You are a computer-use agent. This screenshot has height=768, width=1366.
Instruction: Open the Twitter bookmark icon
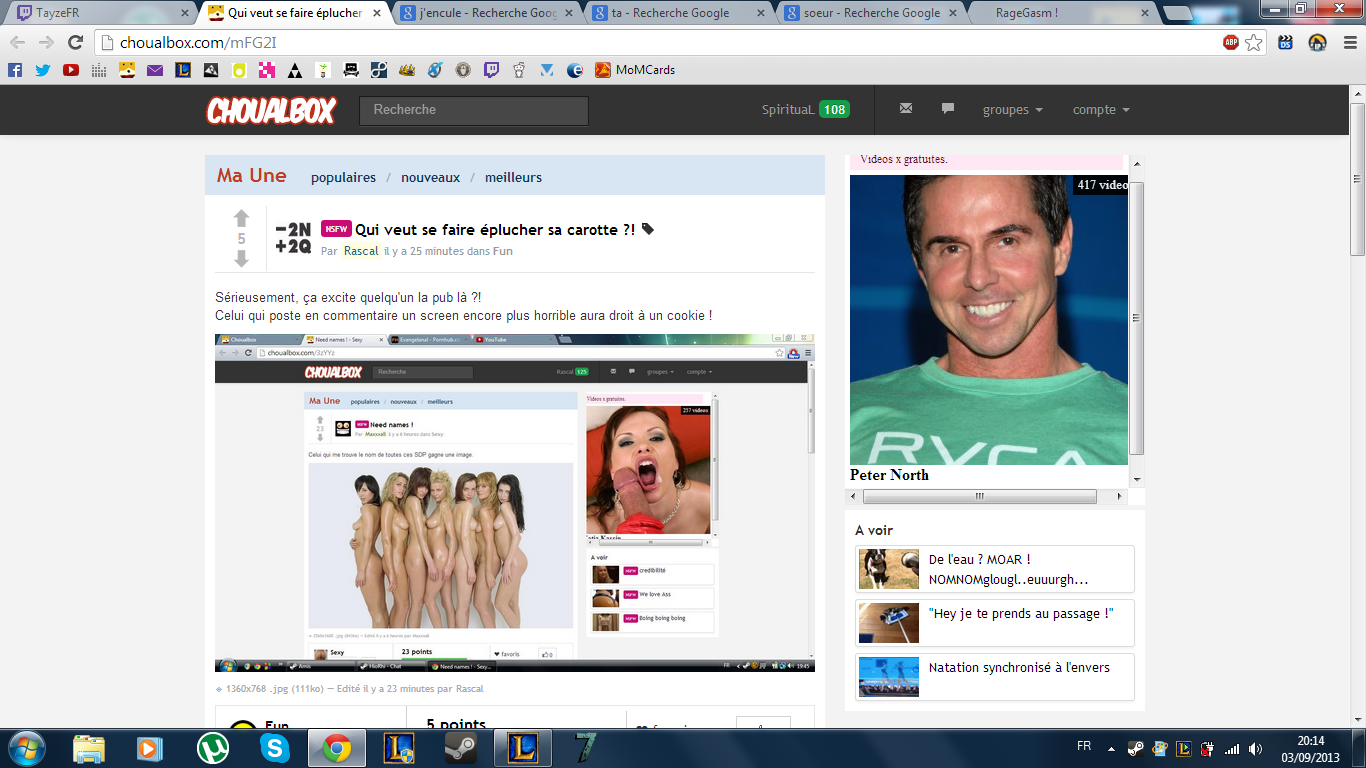click(x=43, y=70)
